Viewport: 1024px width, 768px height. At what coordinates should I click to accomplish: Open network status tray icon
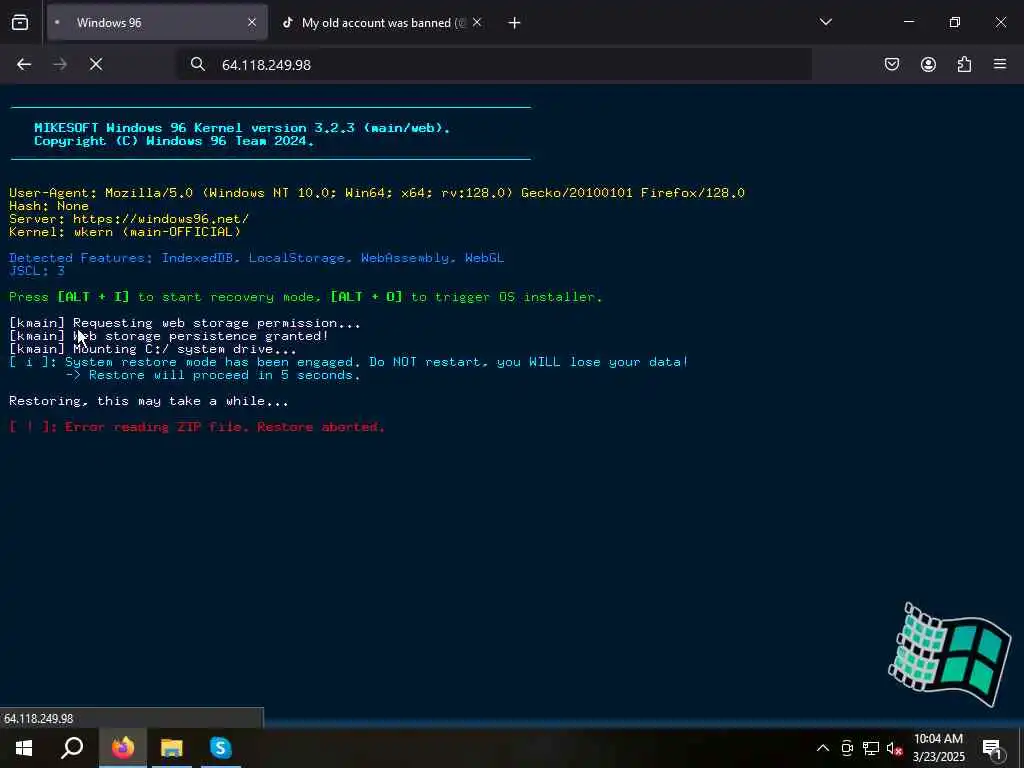[x=871, y=748]
